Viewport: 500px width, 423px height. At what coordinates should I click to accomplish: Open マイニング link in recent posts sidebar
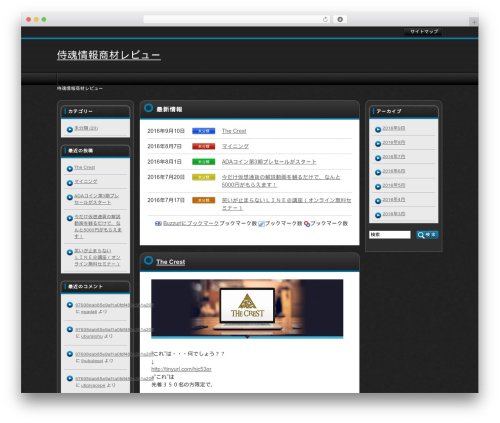[x=86, y=181]
